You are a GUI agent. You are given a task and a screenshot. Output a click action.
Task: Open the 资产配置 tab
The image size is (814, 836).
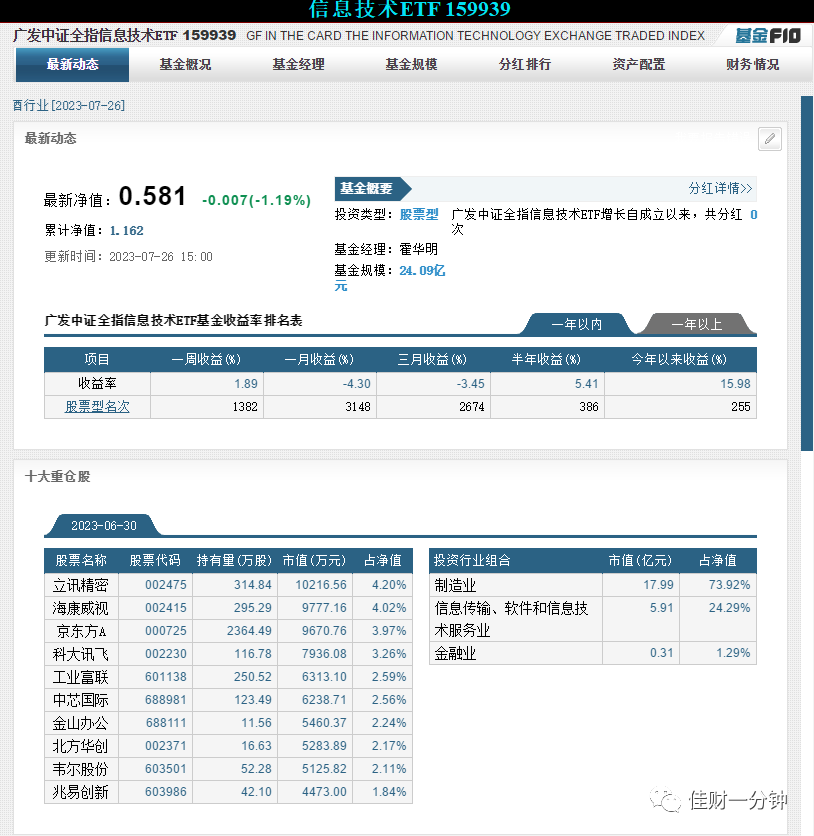pyautogui.click(x=639, y=65)
